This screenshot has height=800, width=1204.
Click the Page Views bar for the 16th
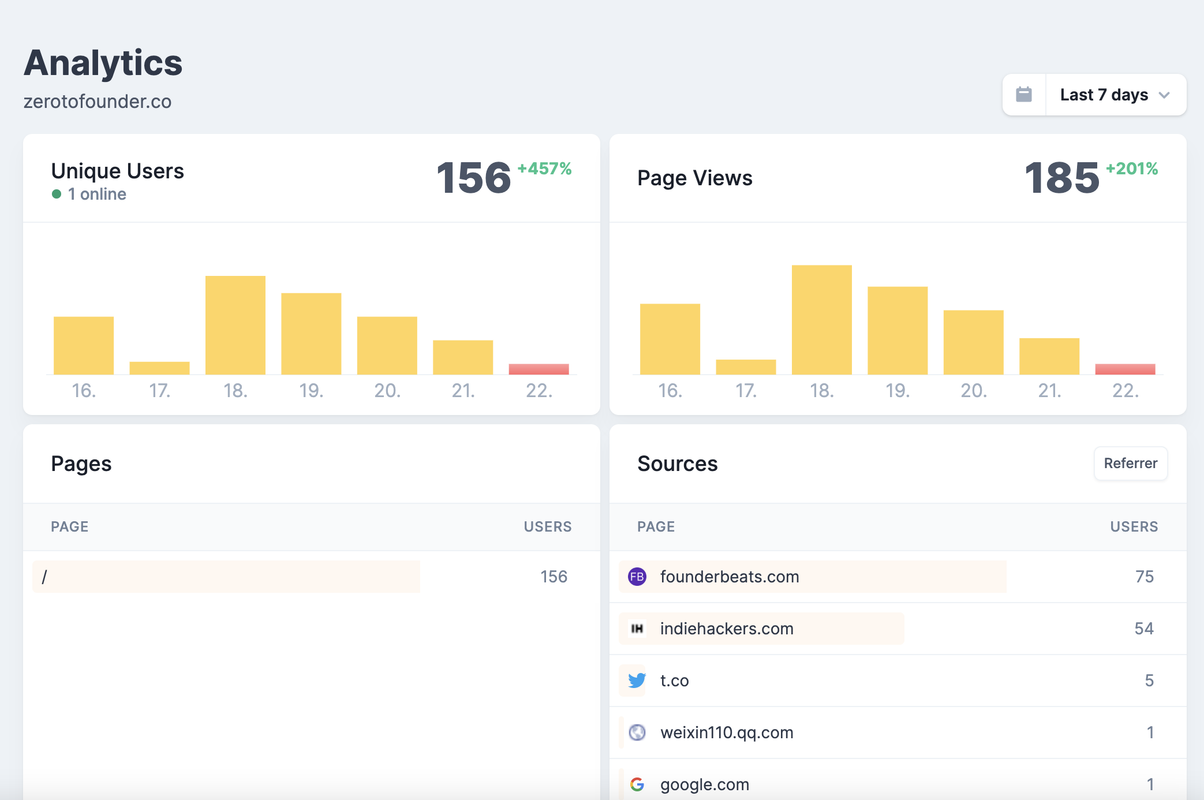pyautogui.click(x=670, y=339)
